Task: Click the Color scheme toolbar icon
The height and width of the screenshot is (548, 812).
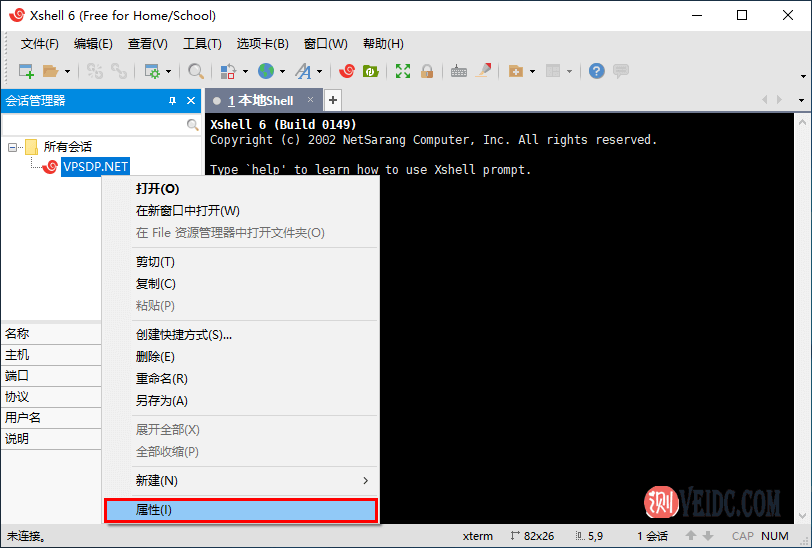Action: coord(228,71)
